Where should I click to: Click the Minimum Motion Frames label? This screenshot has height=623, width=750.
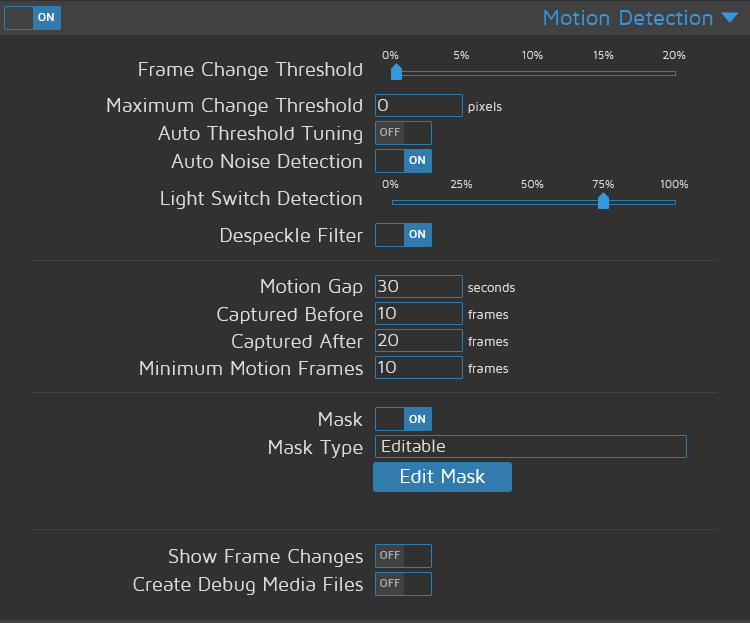251,368
